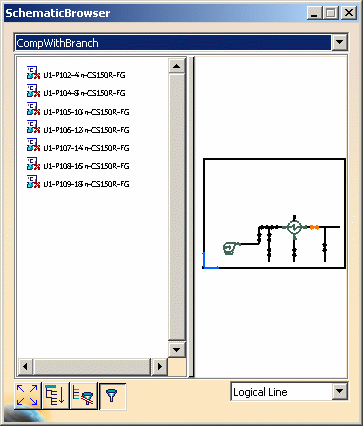This screenshot has height=426, width=363.
Task: Click the pump symbol in schematic preview
Action: [x=231, y=248]
